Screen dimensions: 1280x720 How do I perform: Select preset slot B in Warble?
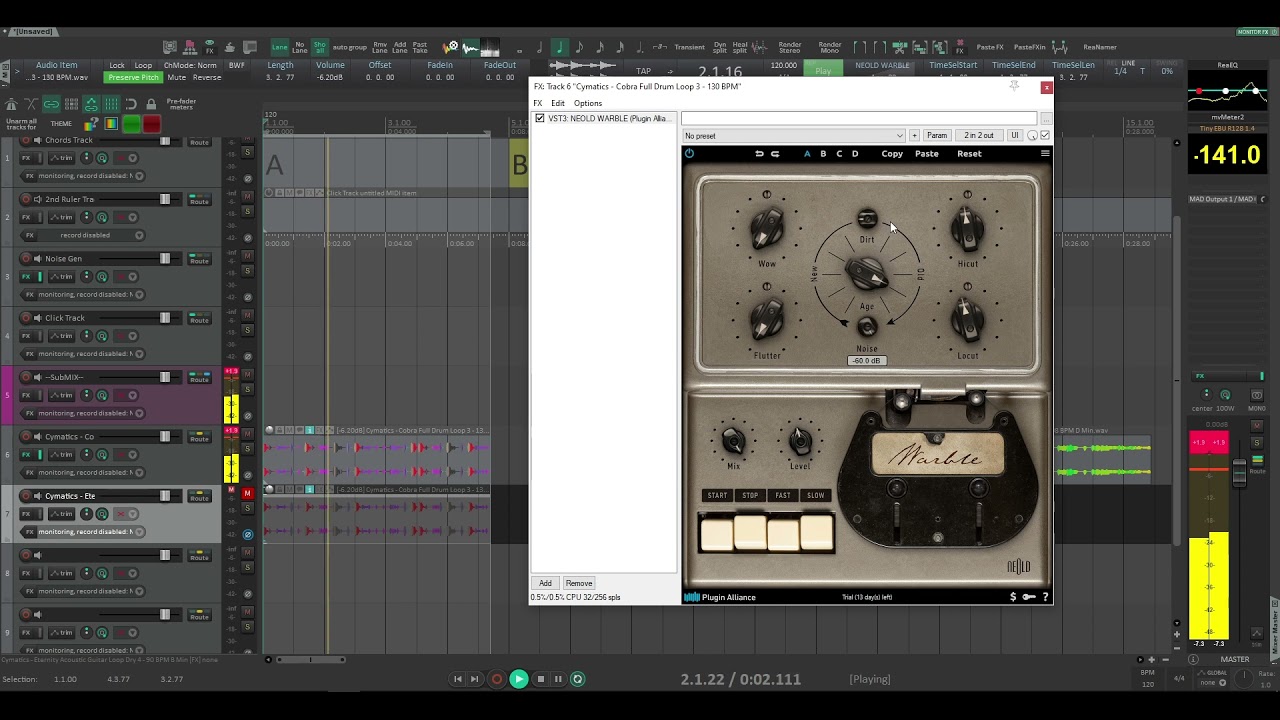pos(823,153)
